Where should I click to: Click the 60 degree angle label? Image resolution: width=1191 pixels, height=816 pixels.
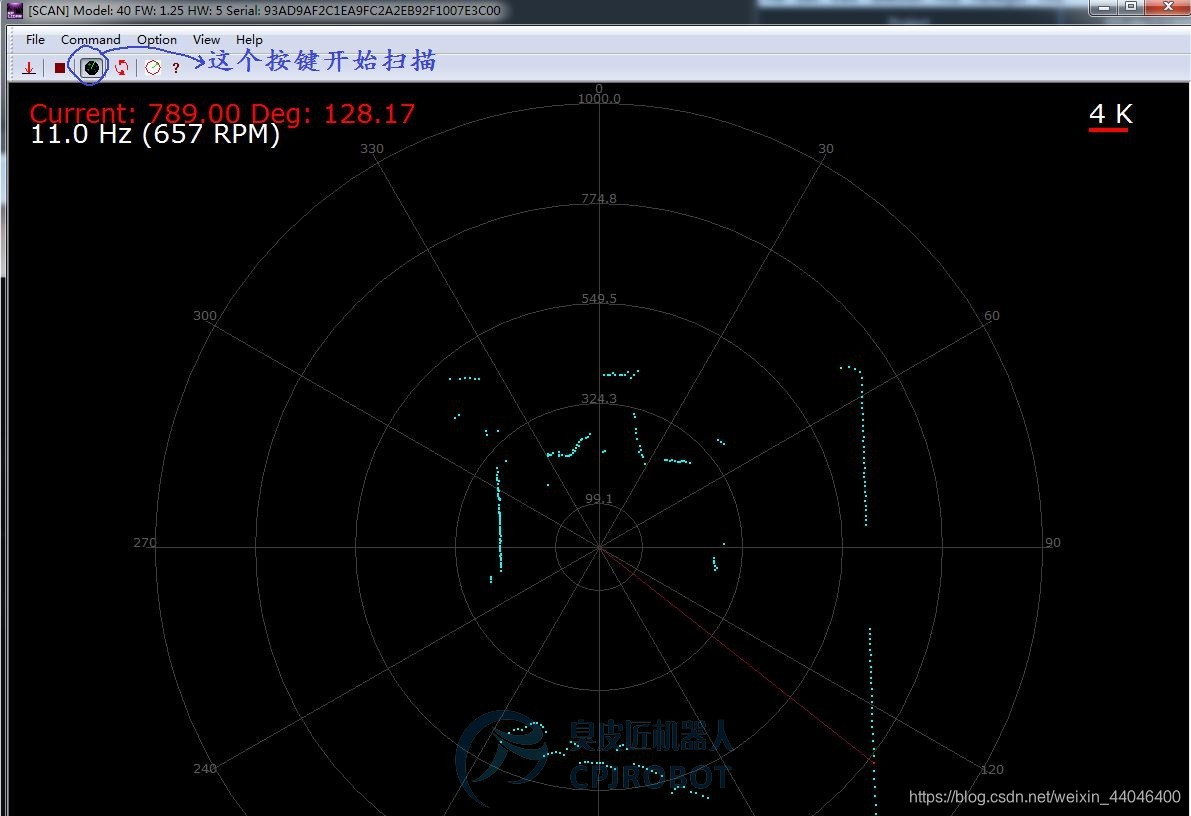pyautogui.click(x=992, y=315)
